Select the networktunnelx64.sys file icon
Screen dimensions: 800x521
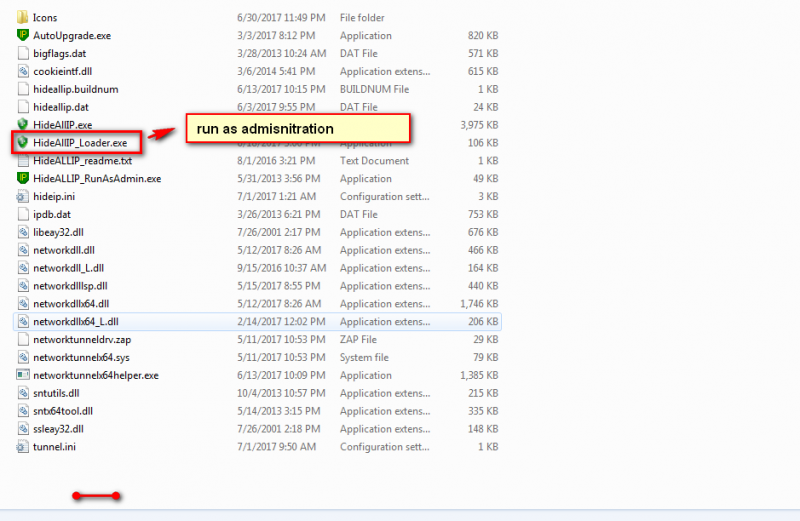[22, 357]
